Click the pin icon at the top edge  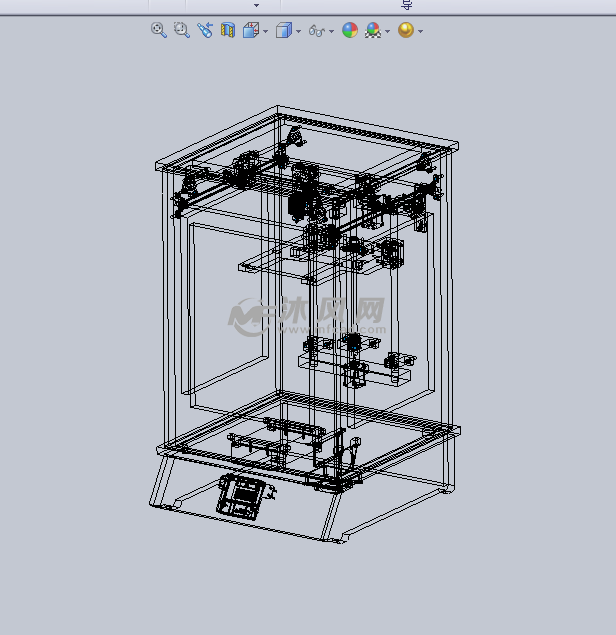click(x=406, y=5)
